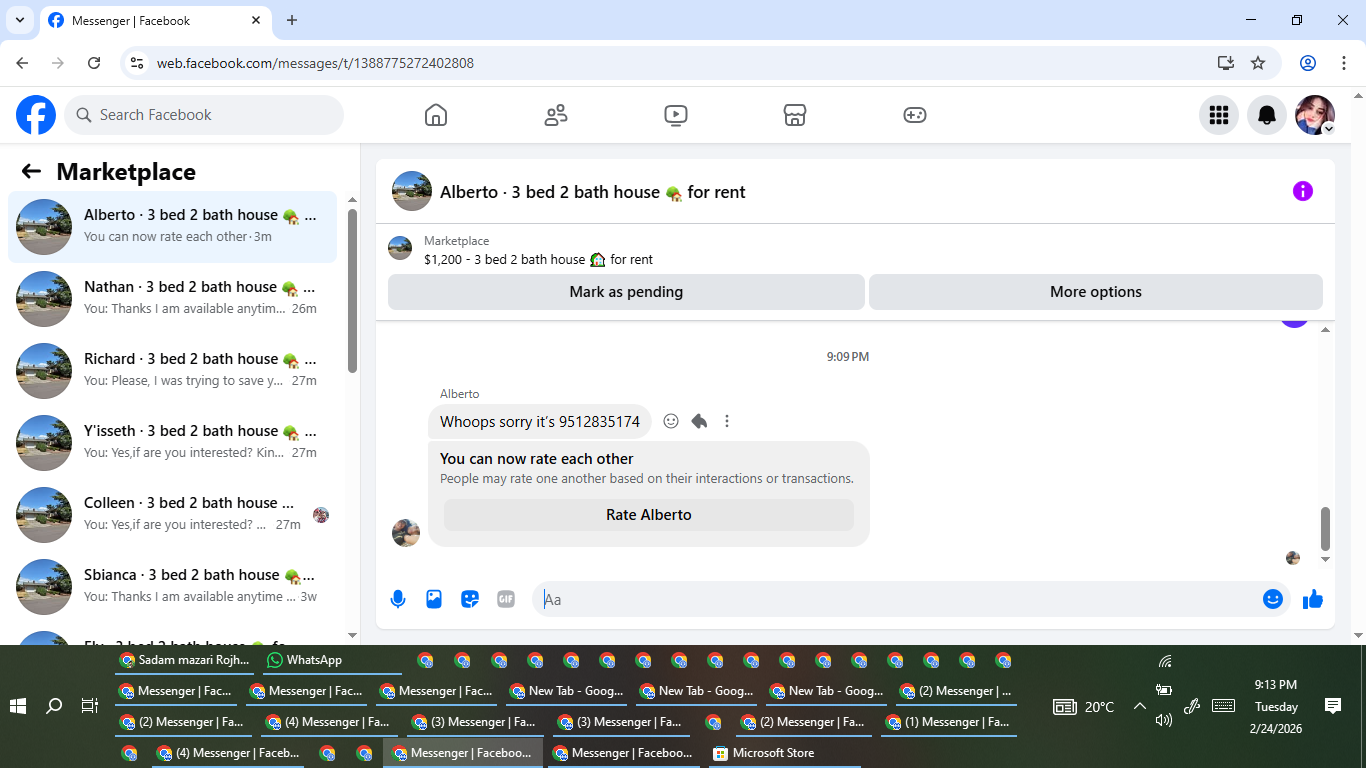Open the three-dot More menu on Alberto's message
The height and width of the screenshot is (768, 1366).
727,421
